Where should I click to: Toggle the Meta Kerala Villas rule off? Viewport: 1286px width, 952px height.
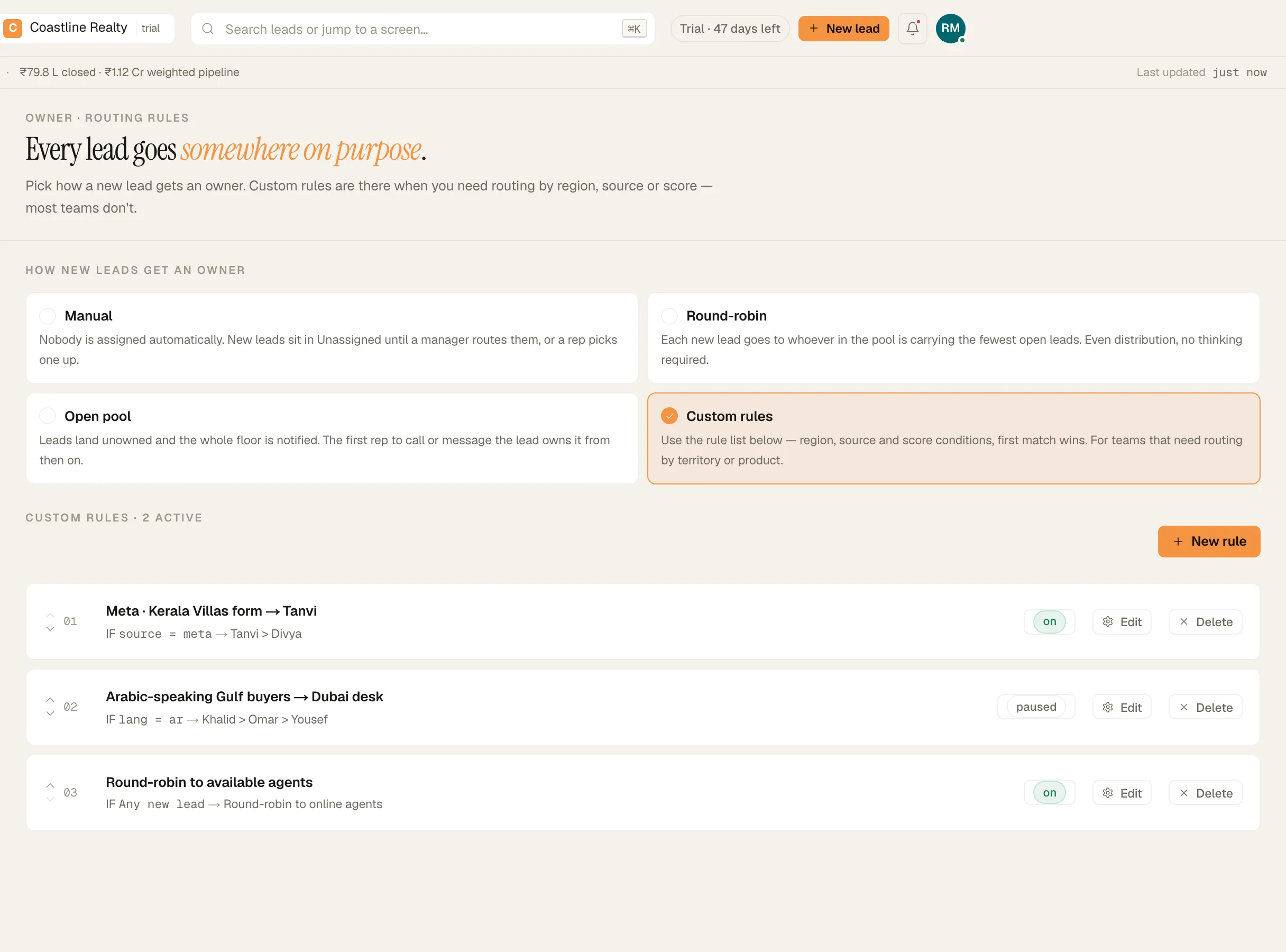point(1049,622)
